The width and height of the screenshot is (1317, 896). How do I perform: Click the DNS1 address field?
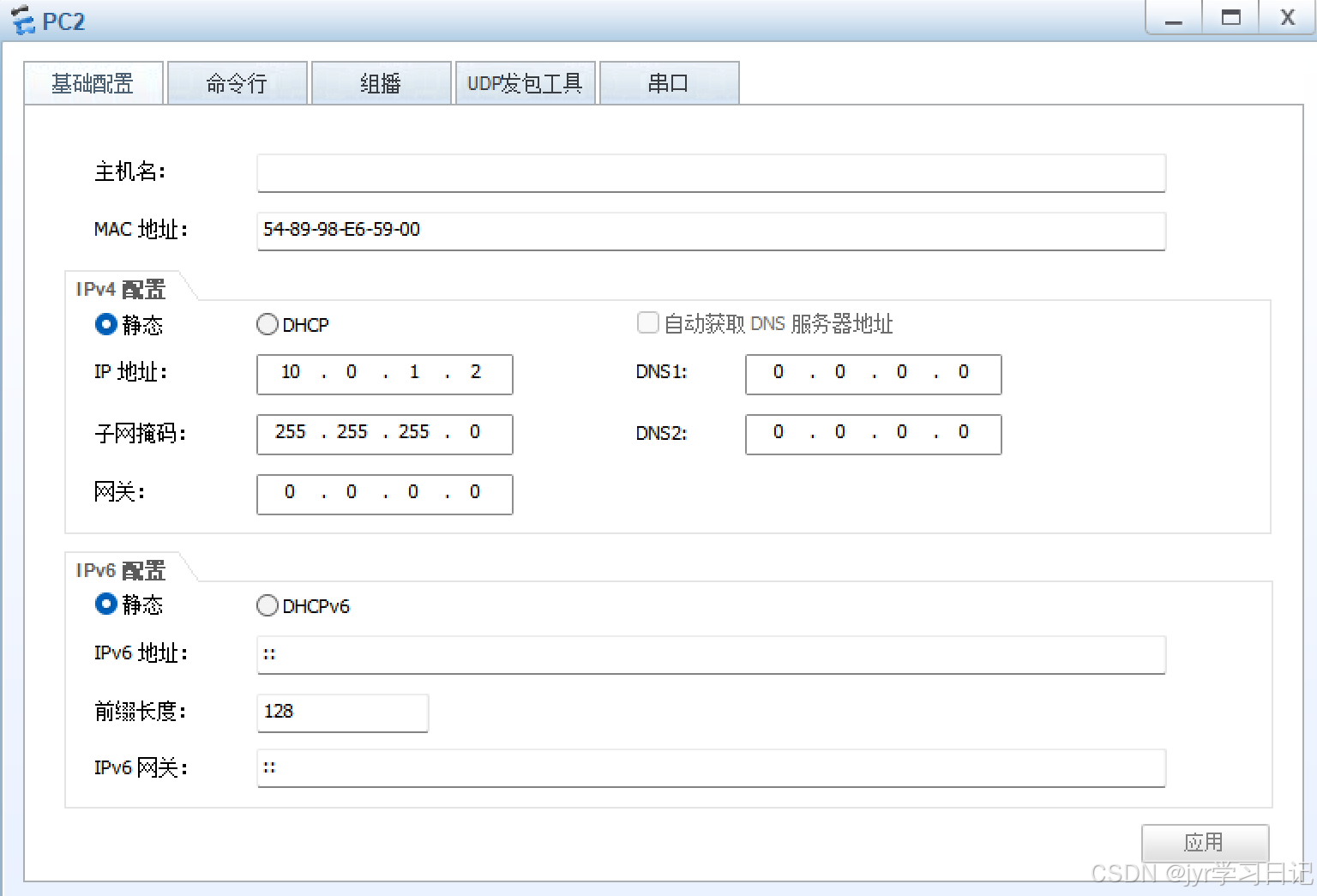click(x=874, y=375)
